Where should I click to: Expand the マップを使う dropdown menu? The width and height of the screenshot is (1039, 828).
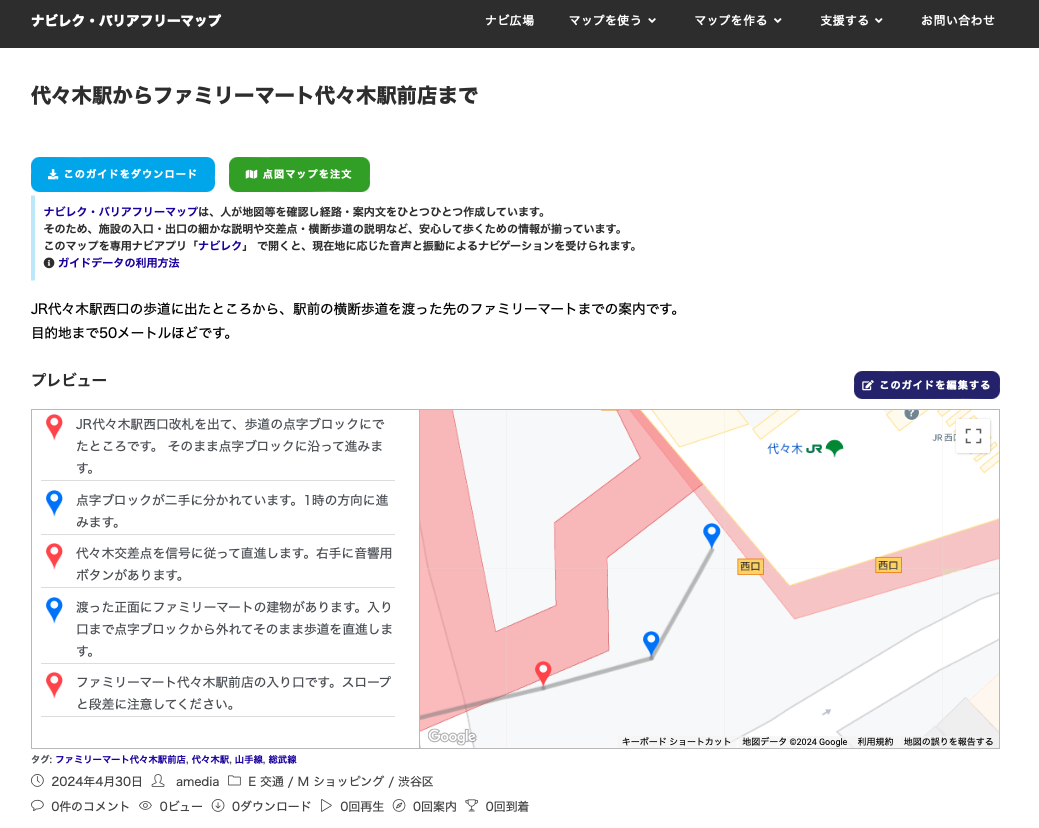pos(612,20)
